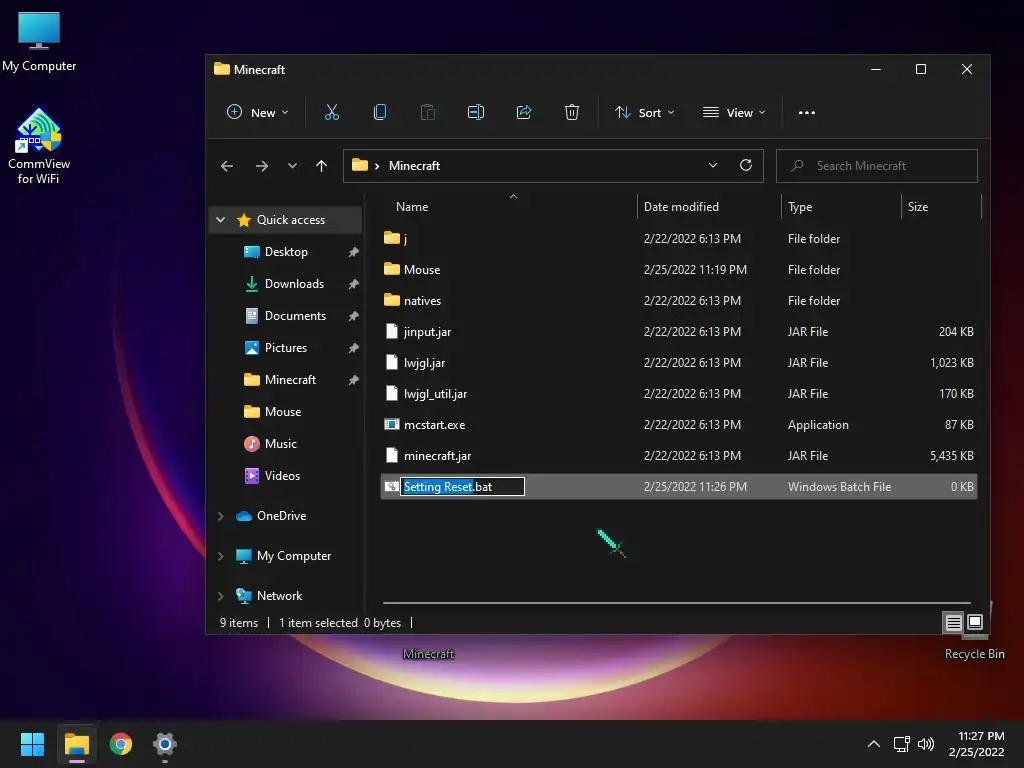Collapse the Quick access tree
Image resolution: width=1024 pixels, height=768 pixels.
pyautogui.click(x=221, y=220)
